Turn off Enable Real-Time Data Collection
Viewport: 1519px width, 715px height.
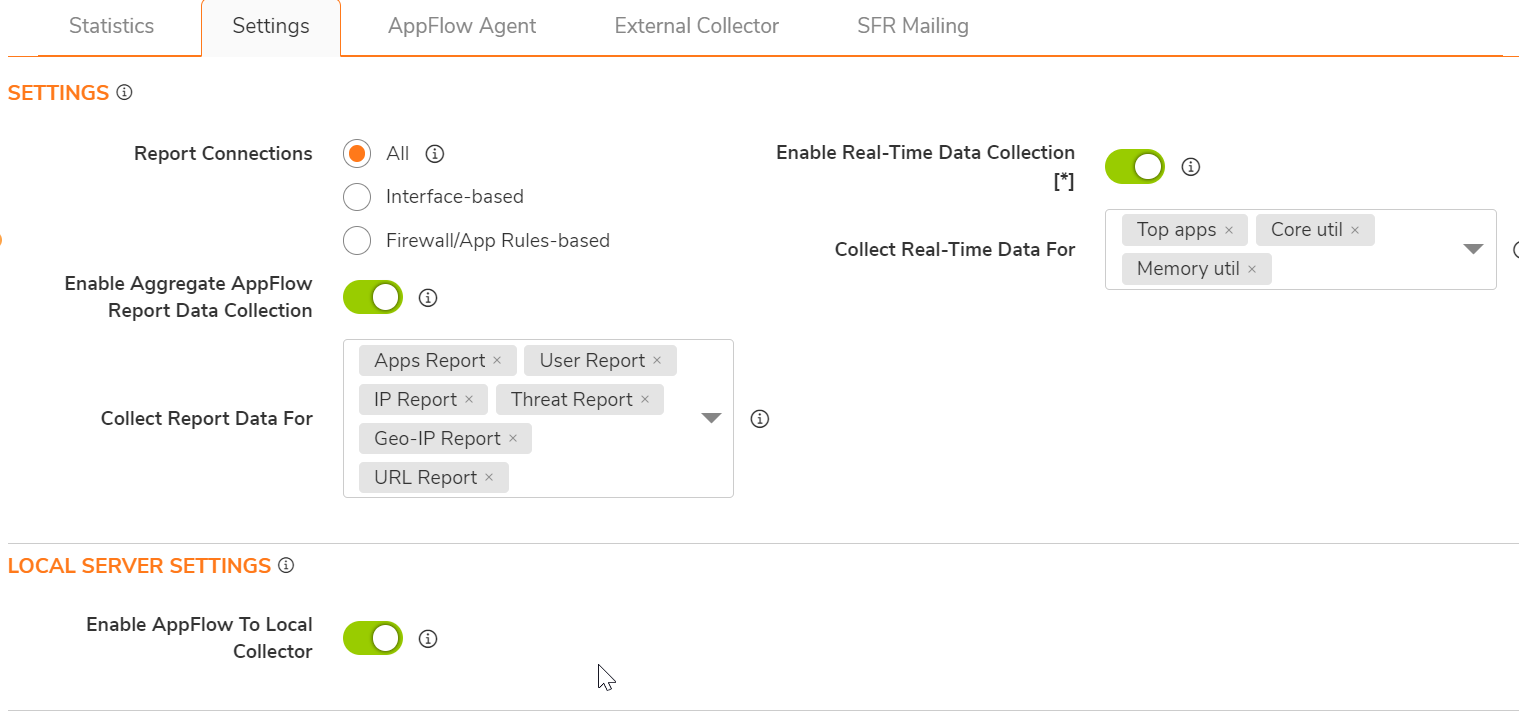pyautogui.click(x=1135, y=167)
